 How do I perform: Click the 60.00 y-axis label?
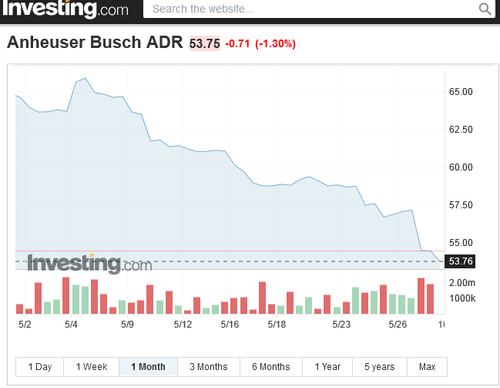coord(461,167)
